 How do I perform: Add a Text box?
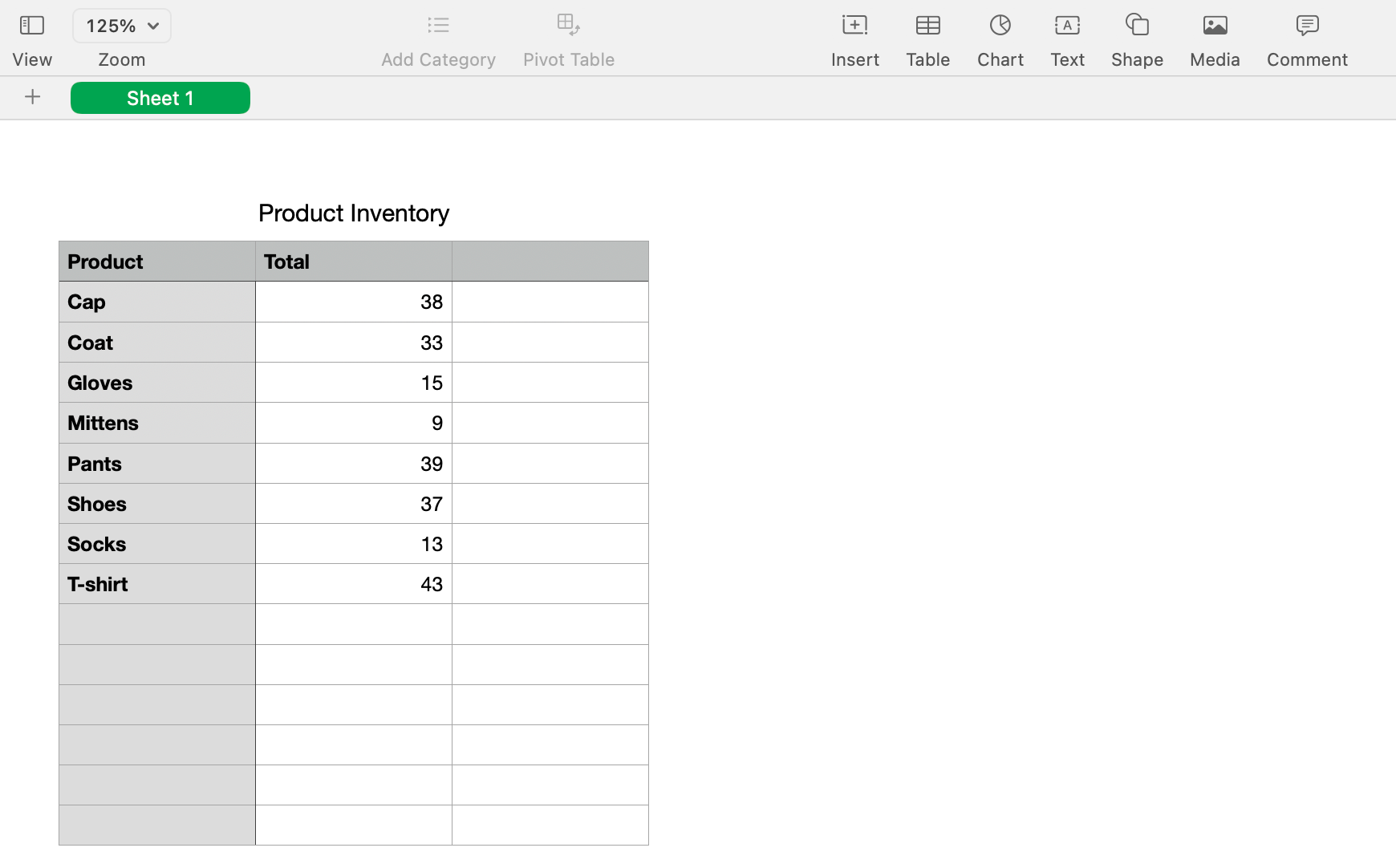(x=1067, y=26)
